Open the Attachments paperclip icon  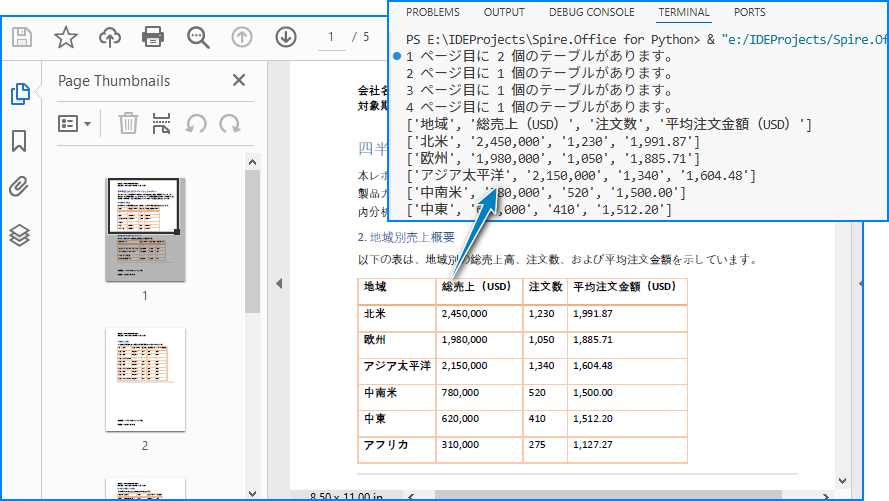[19, 186]
